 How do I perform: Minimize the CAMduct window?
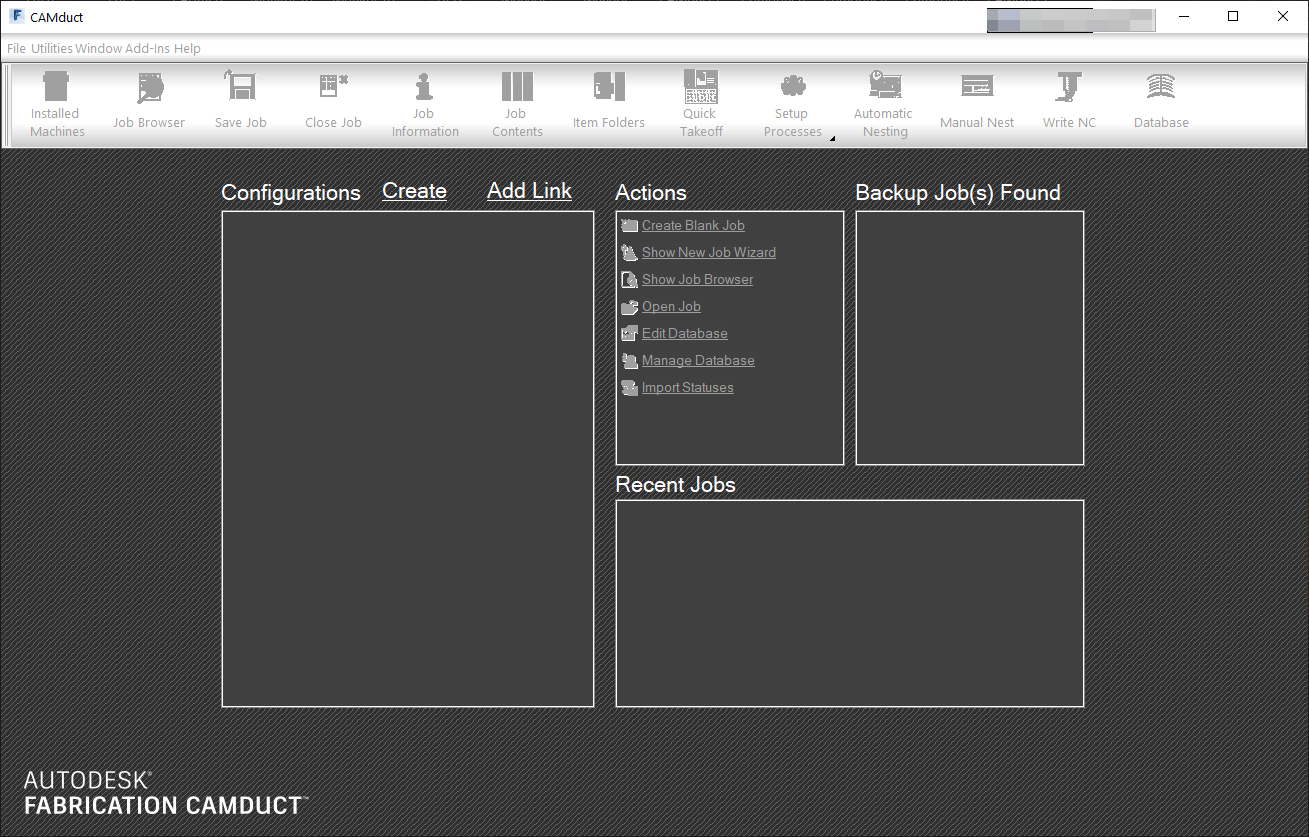coord(1184,16)
